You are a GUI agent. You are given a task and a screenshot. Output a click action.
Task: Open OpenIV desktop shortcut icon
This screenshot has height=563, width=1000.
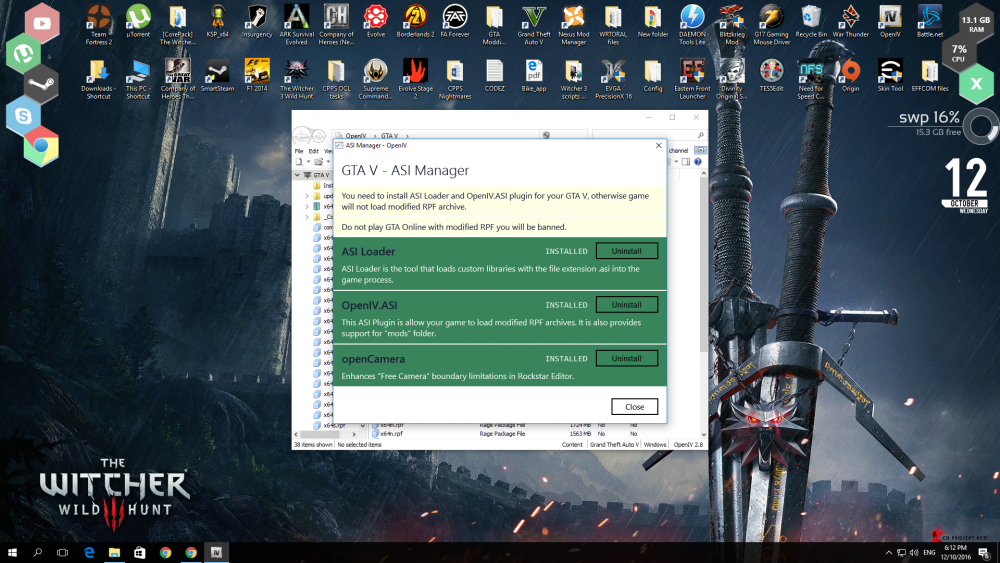click(890, 22)
